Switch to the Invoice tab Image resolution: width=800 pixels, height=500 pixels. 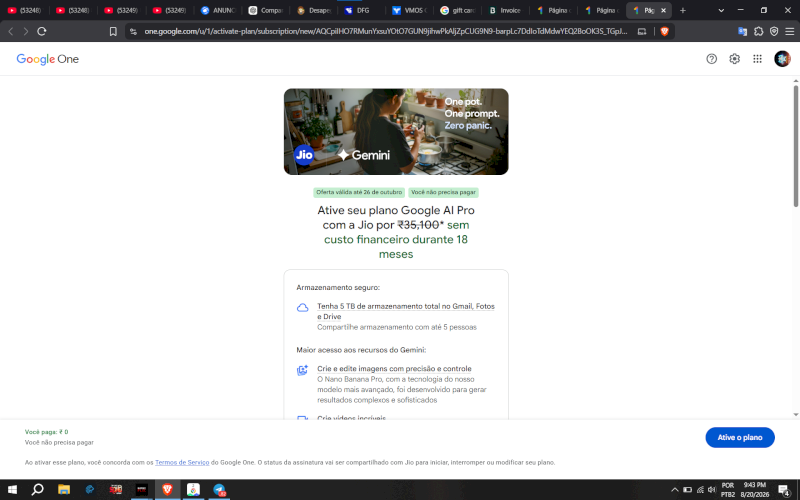(506, 10)
